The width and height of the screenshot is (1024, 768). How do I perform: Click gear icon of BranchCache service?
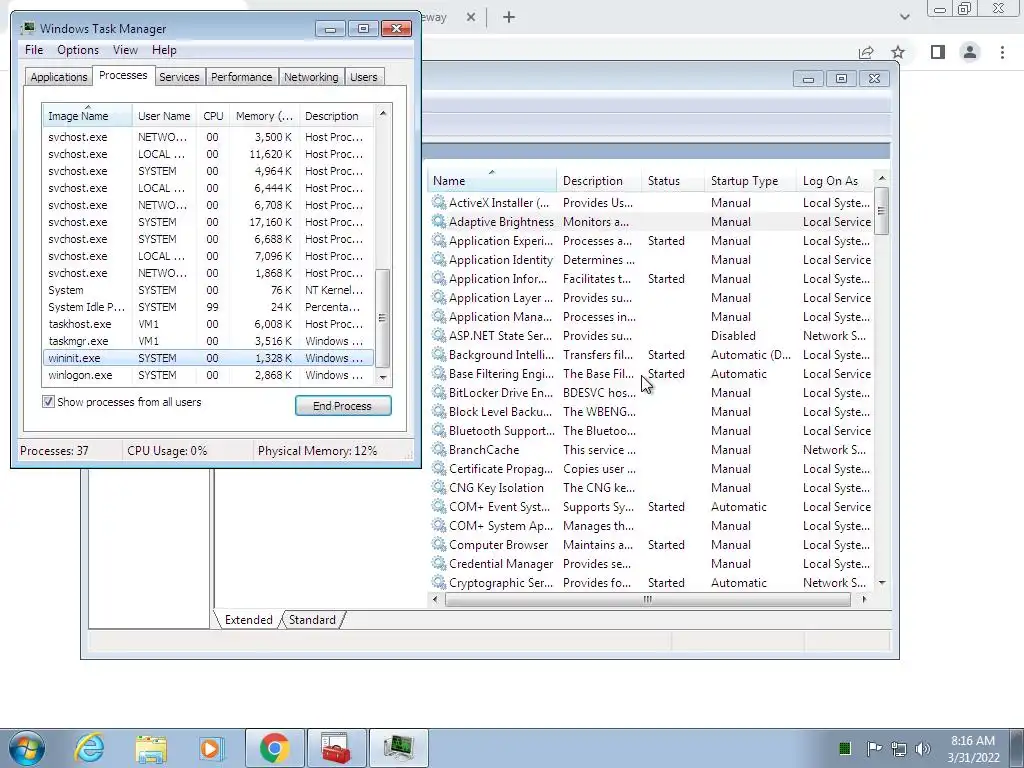[x=439, y=449]
